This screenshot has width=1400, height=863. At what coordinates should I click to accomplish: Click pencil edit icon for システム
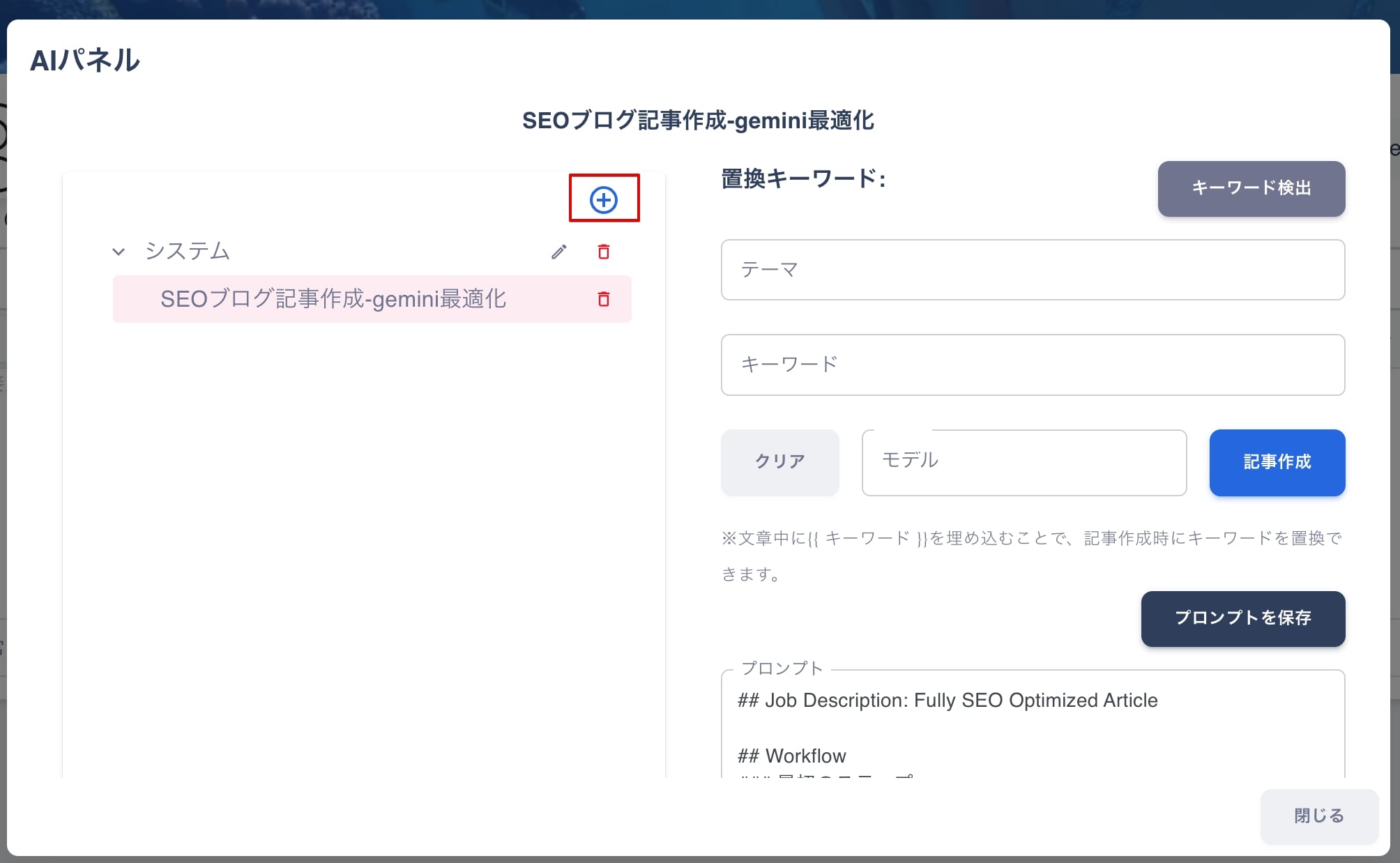pyautogui.click(x=559, y=252)
